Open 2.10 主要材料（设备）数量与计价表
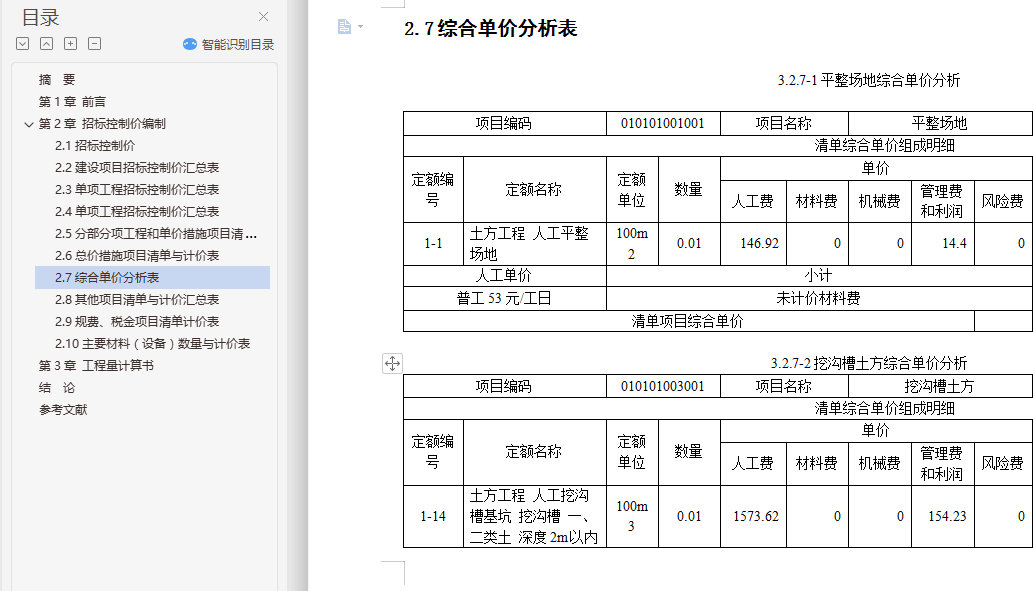Screen dimensions: 1033x591 pyautogui.click(x=152, y=343)
